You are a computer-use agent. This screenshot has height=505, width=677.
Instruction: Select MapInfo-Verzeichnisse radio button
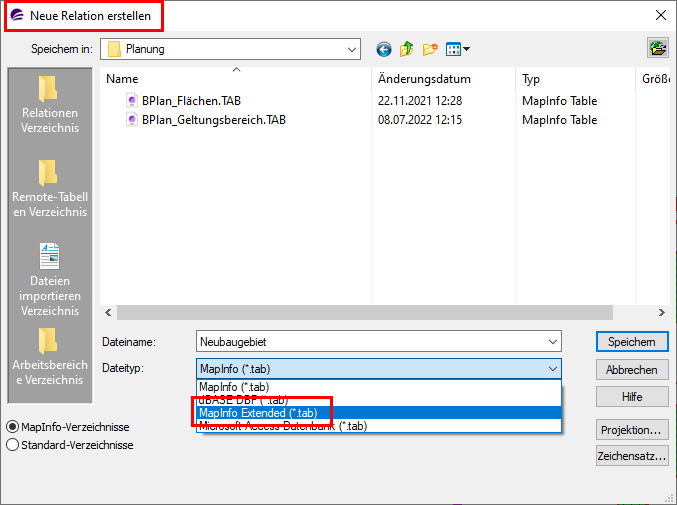point(13,427)
